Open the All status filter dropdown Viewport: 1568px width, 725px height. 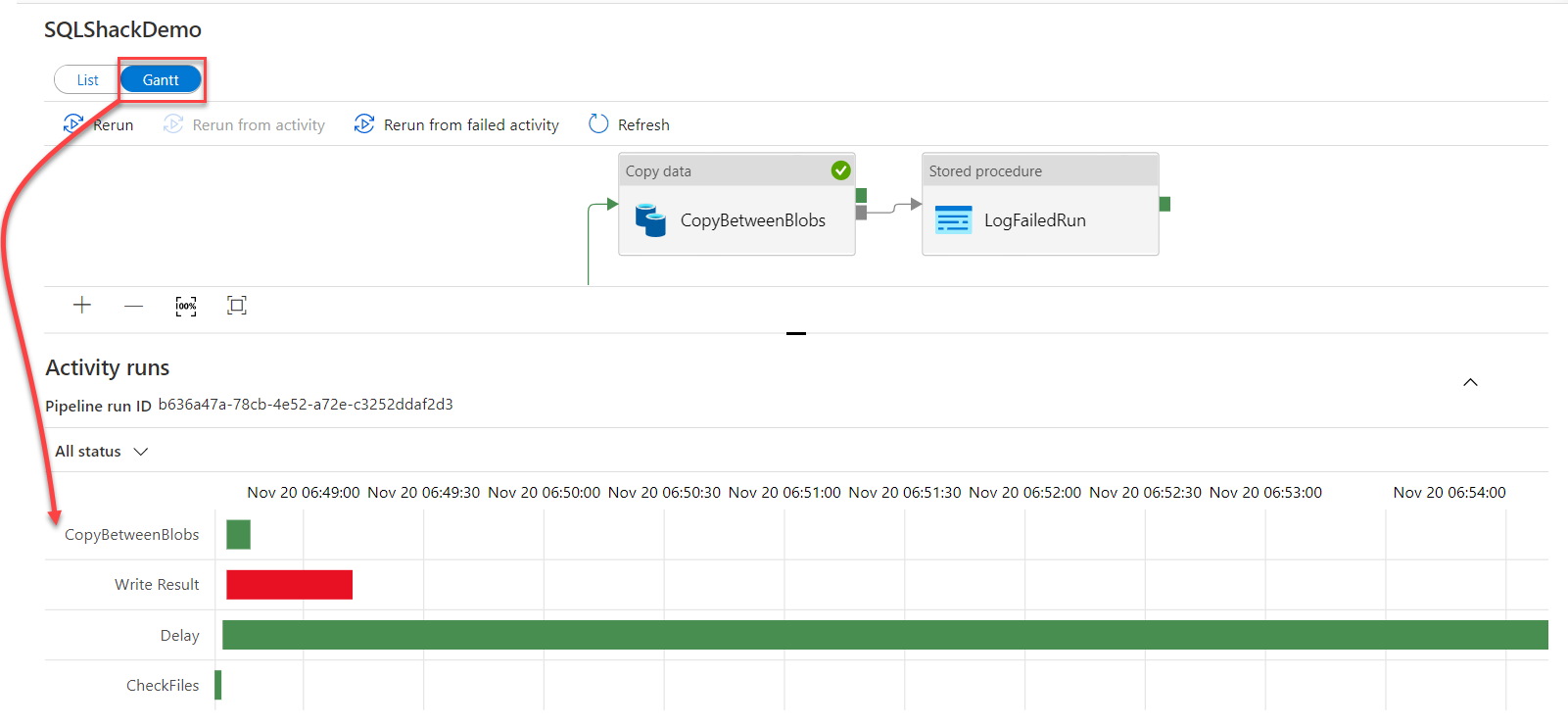102,452
